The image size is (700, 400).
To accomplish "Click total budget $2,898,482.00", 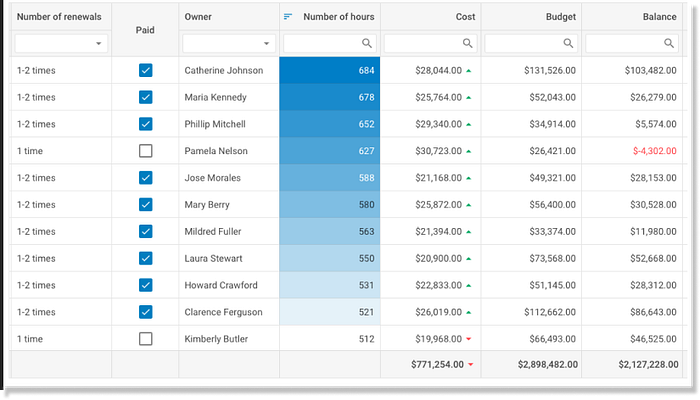I will [548, 364].
